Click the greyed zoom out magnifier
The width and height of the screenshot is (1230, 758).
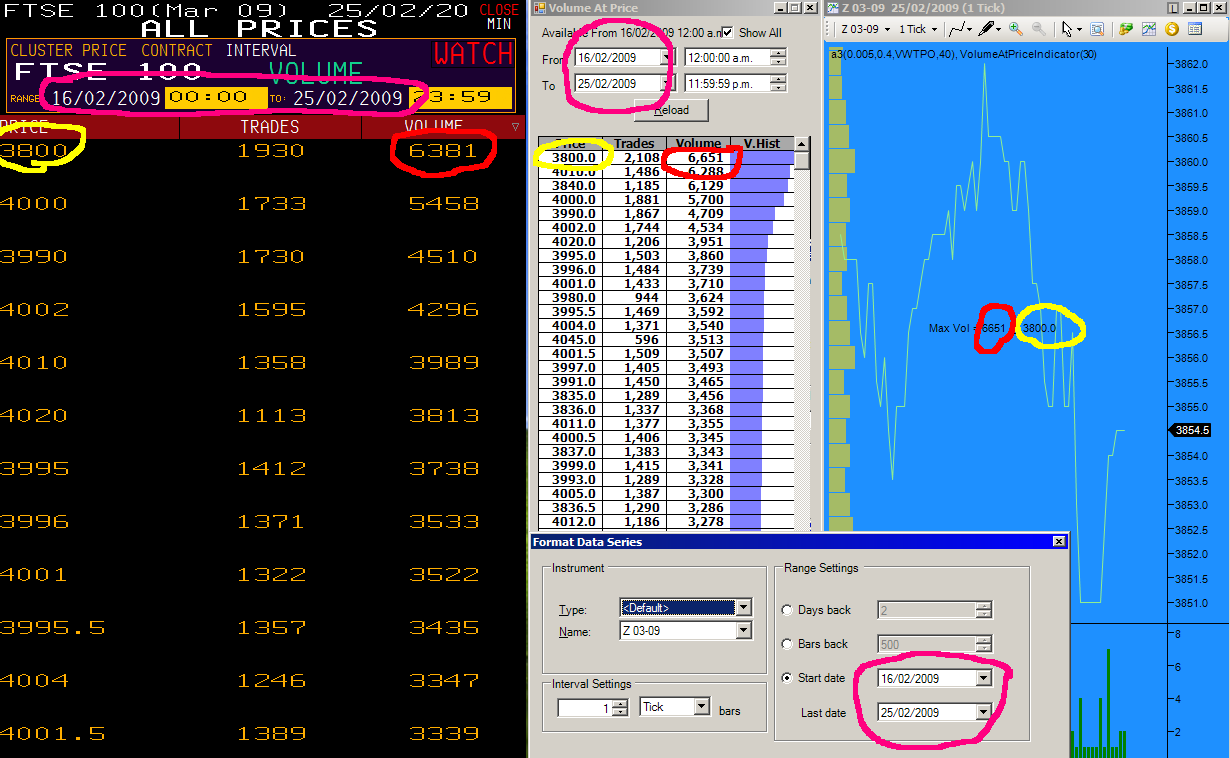[1039, 29]
